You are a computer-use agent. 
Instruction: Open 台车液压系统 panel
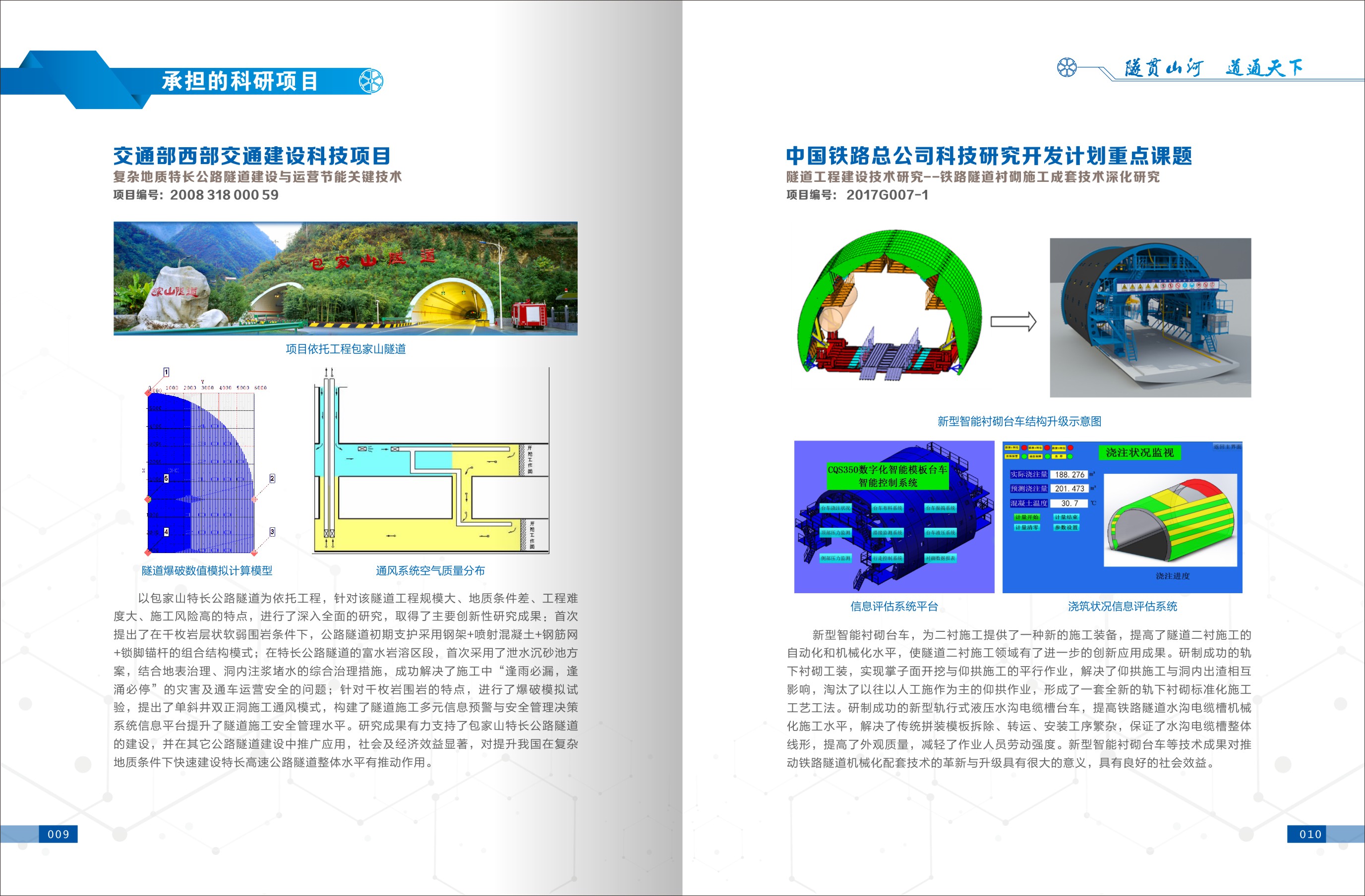pyautogui.click(x=940, y=533)
